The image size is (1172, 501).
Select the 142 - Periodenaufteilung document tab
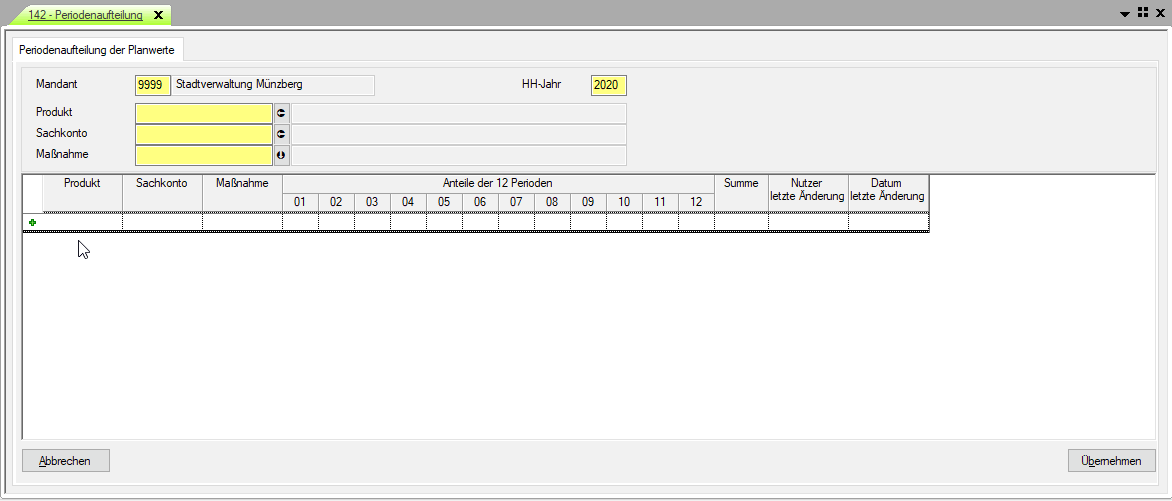tap(85, 15)
